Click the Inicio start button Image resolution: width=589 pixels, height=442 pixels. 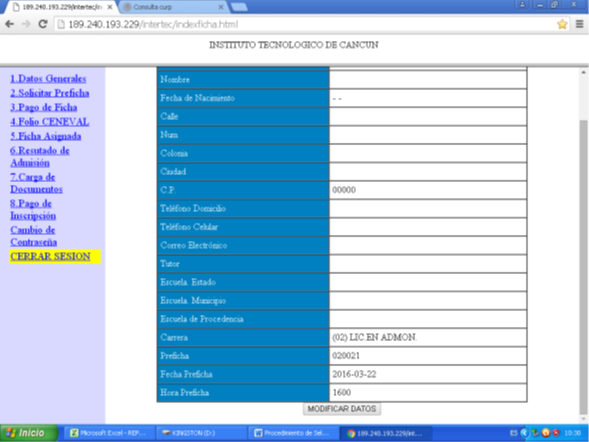coord(29,433)
